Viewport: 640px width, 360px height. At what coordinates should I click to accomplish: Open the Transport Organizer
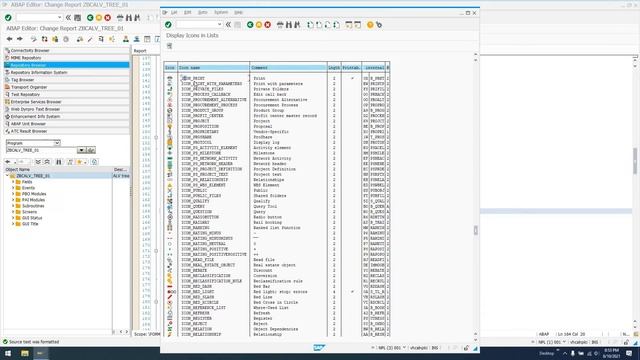[x=67, y=87]
